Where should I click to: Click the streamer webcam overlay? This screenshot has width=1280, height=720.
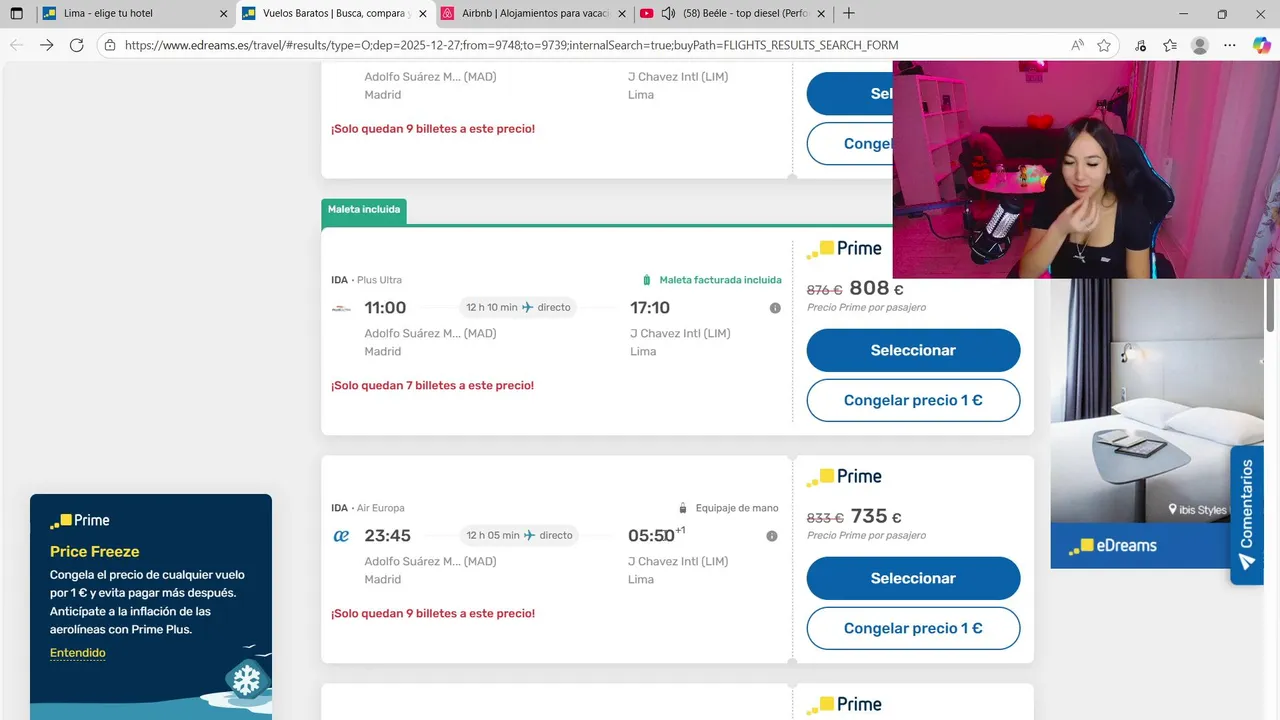(x=1086, y=170)
